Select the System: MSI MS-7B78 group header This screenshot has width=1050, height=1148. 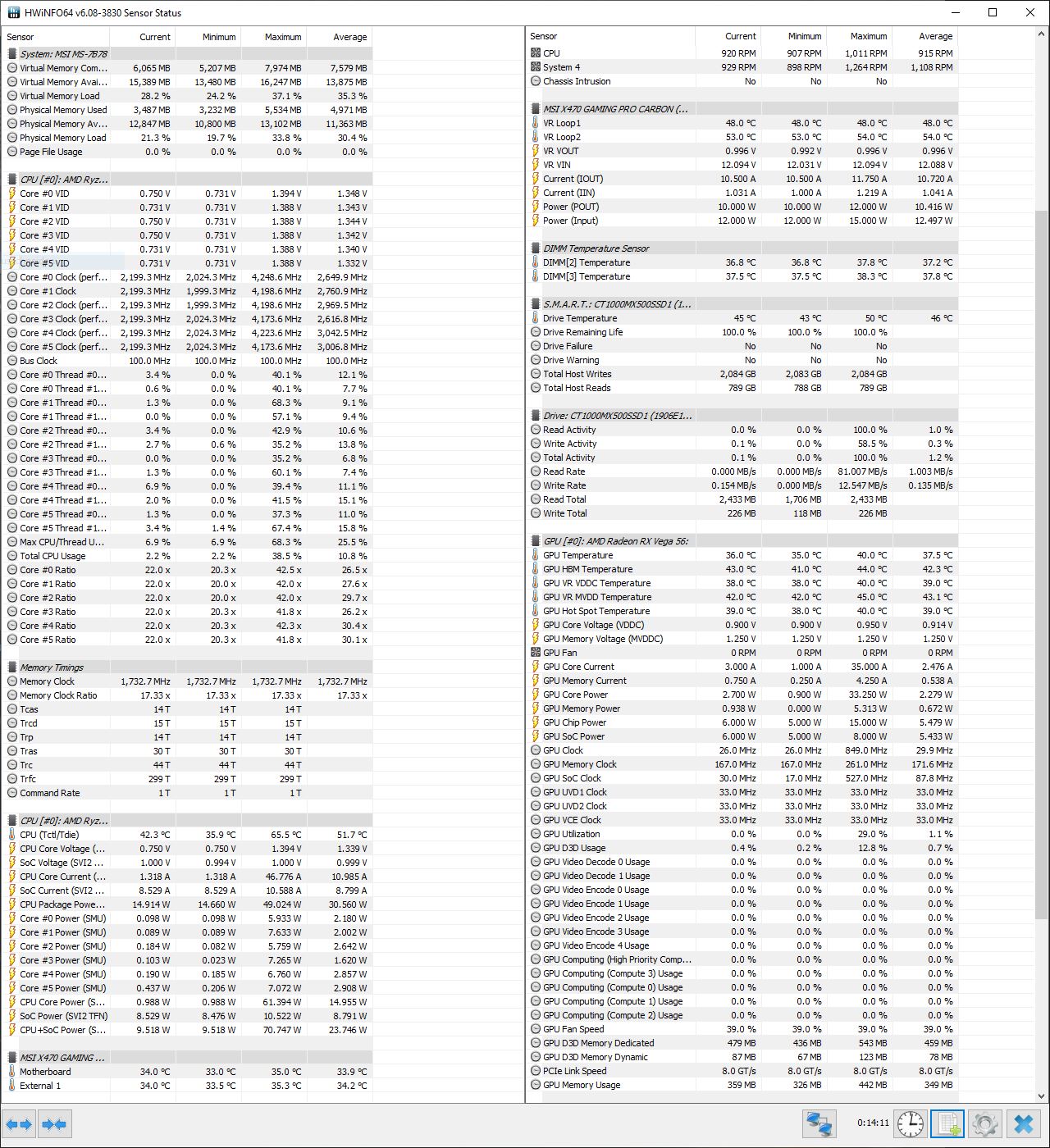(189, 54)
